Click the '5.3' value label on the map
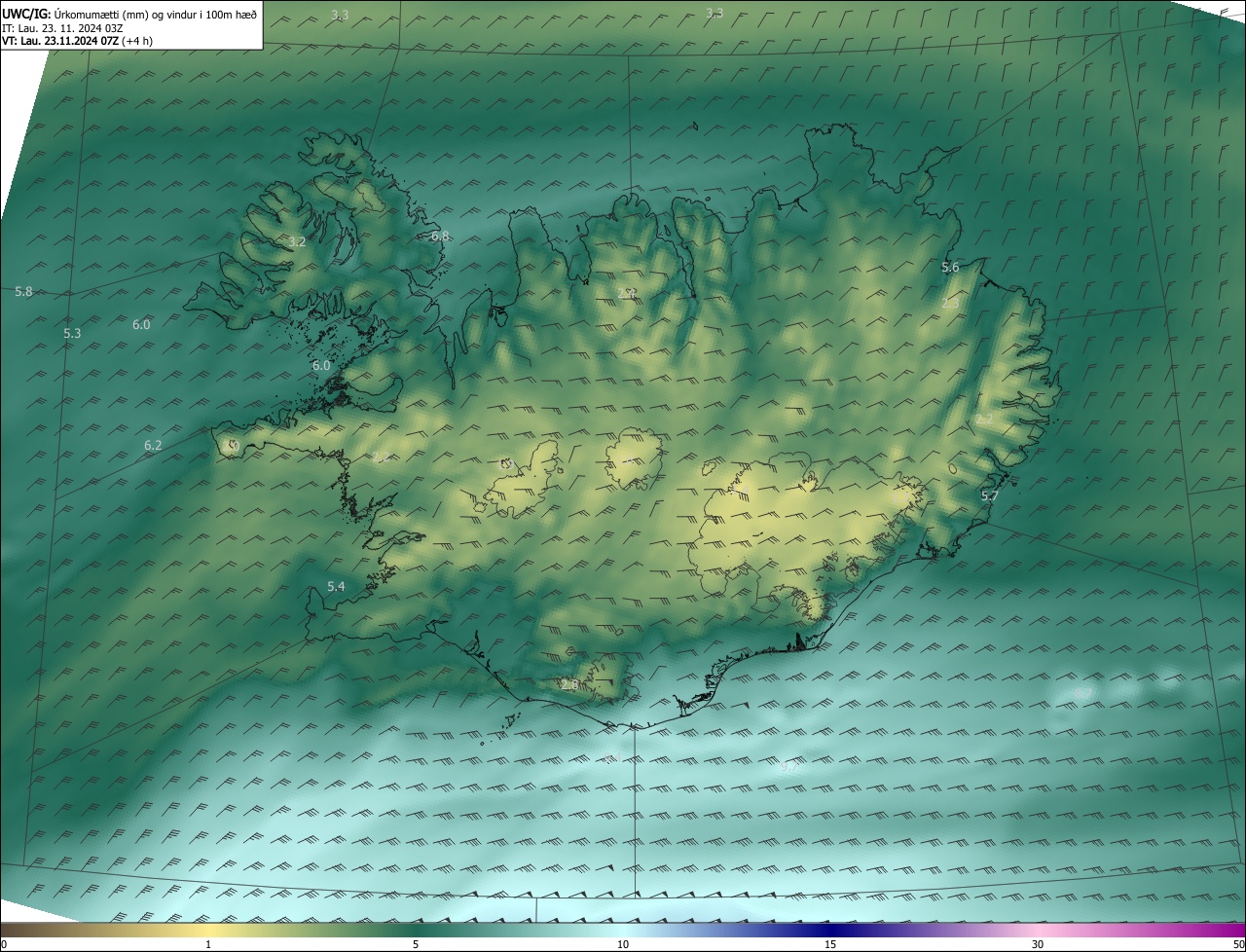 tap(72, 333)
